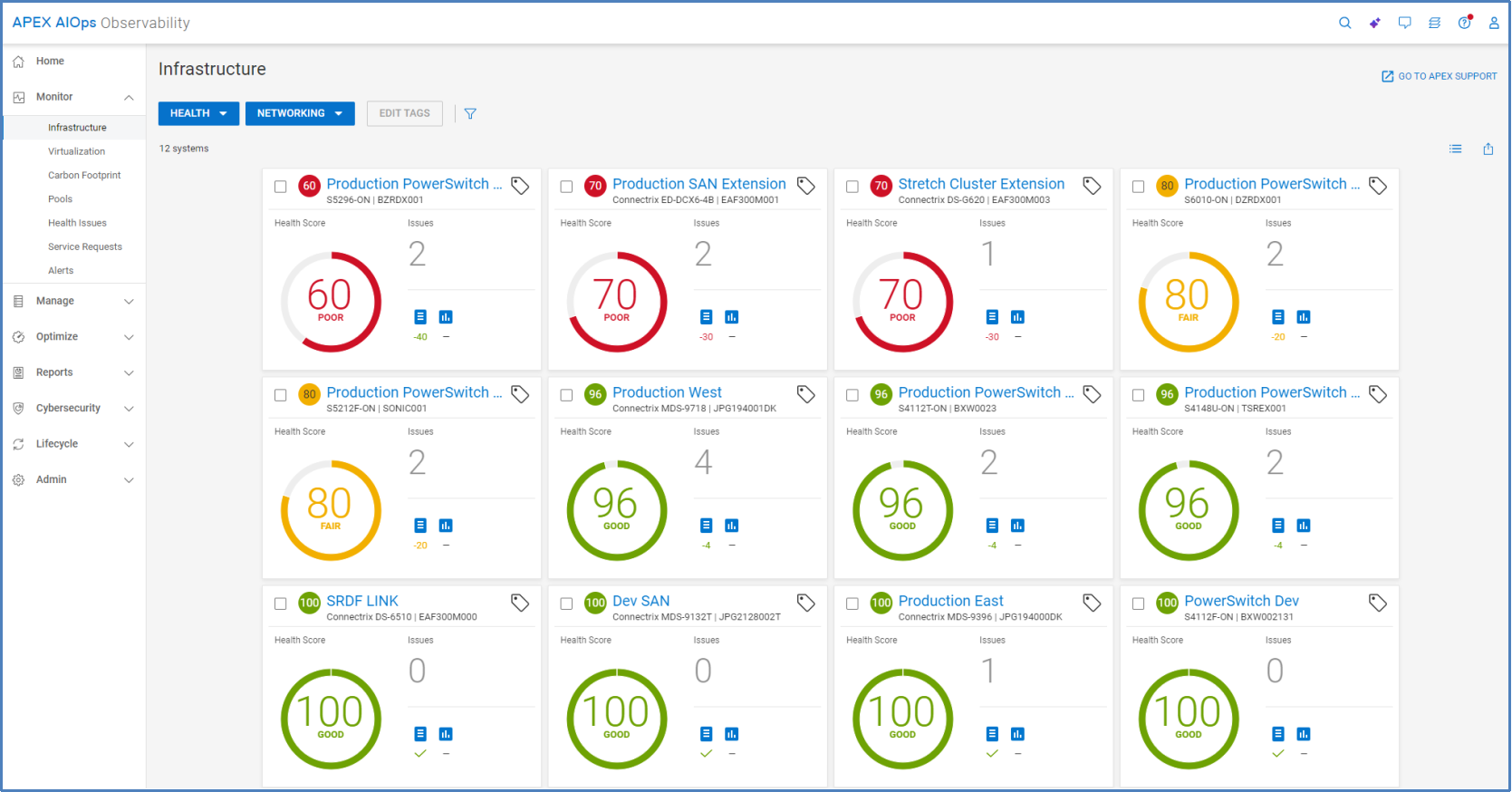Select the Production West checkbox
The image size is (1512, 792).
pyautogui.click(x=566, y=395)
